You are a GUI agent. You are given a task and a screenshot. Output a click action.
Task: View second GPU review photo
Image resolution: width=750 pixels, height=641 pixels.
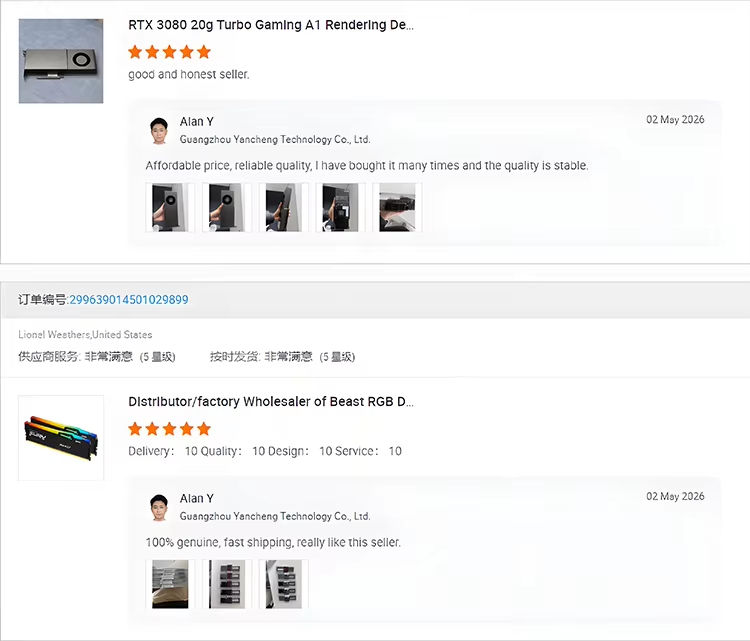click(227, 208)
